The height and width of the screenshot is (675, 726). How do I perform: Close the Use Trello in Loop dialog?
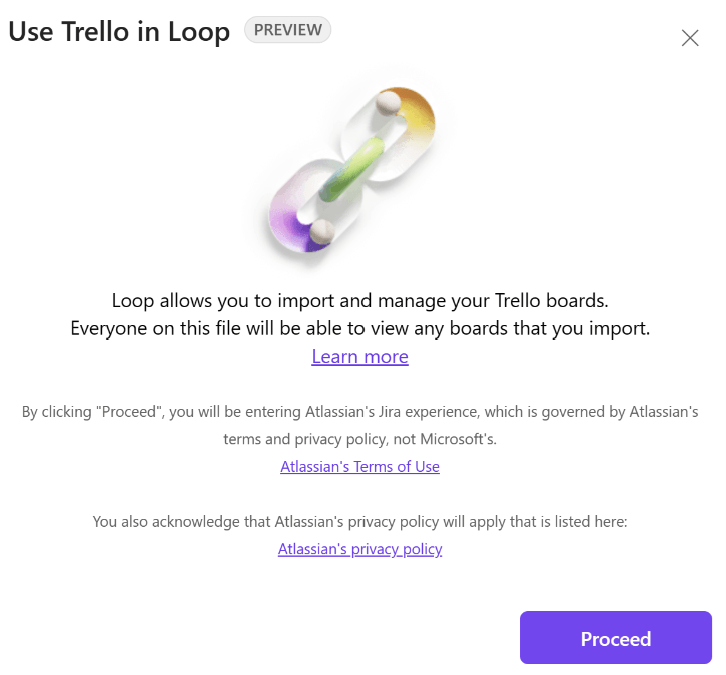(x=690, y=38)
